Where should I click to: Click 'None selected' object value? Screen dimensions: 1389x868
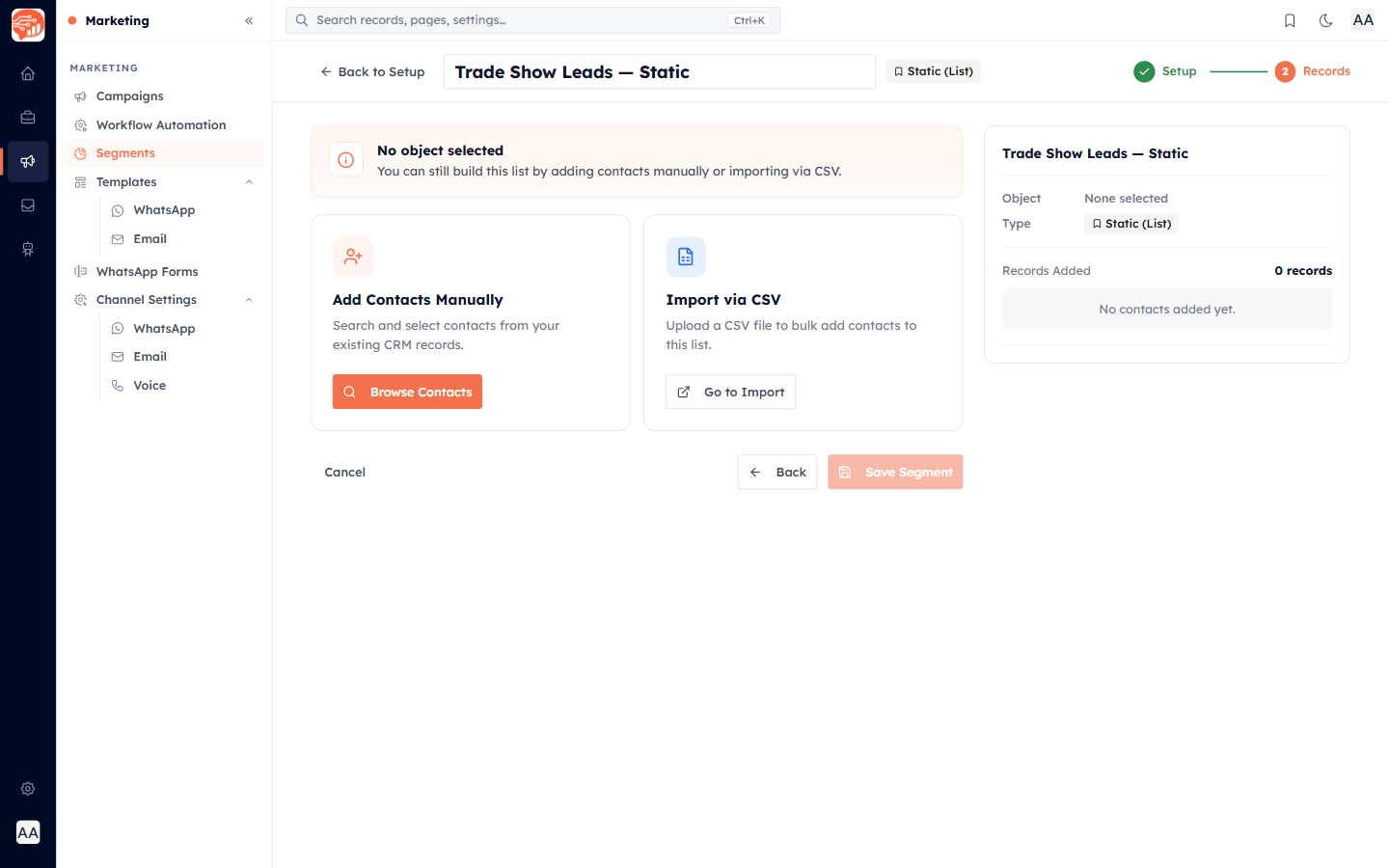[x=1126, y=199]
